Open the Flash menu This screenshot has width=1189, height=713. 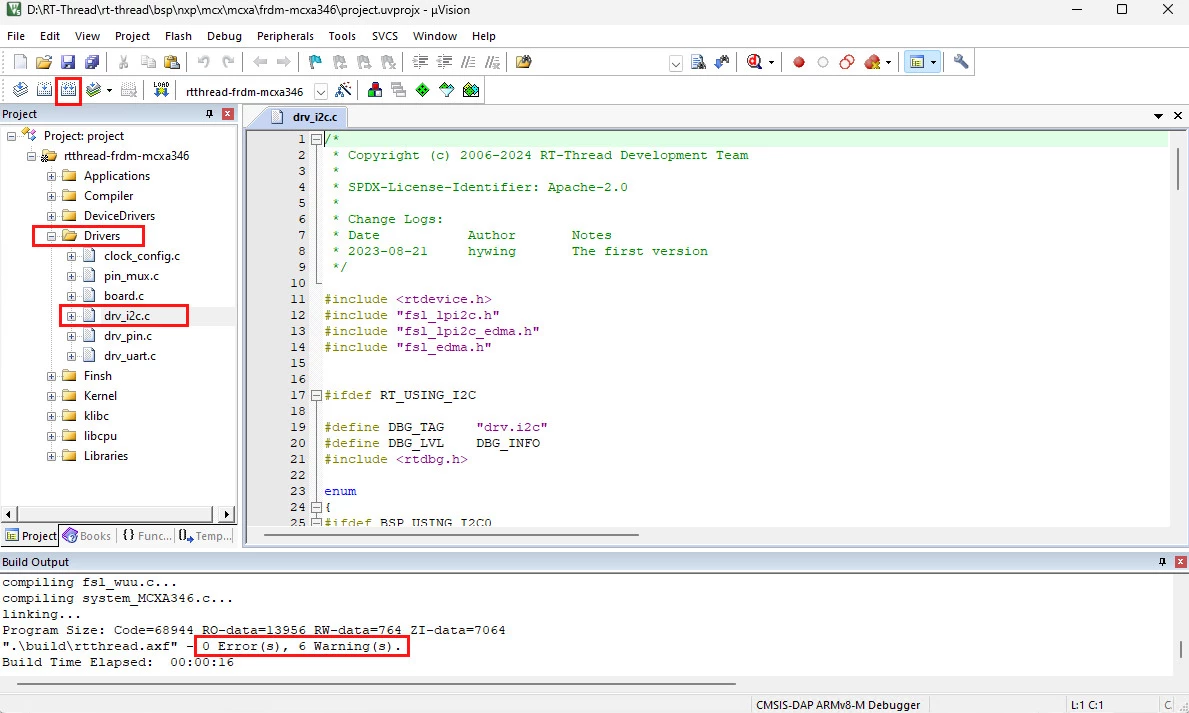pos(178,36)
